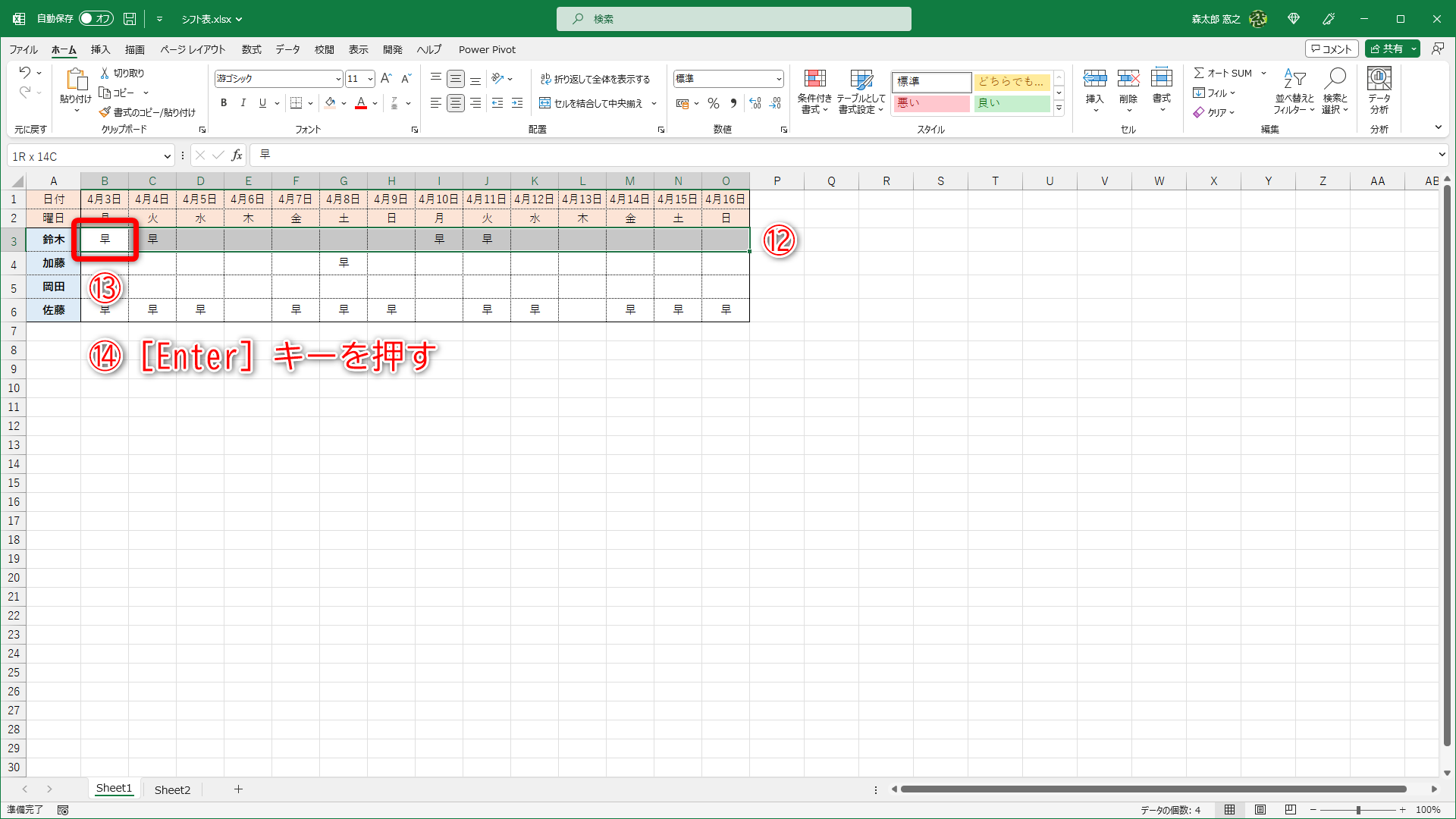Click the Find and Select magnifier icon
The image size is (1456, 819).
[x=1335, y=79]
